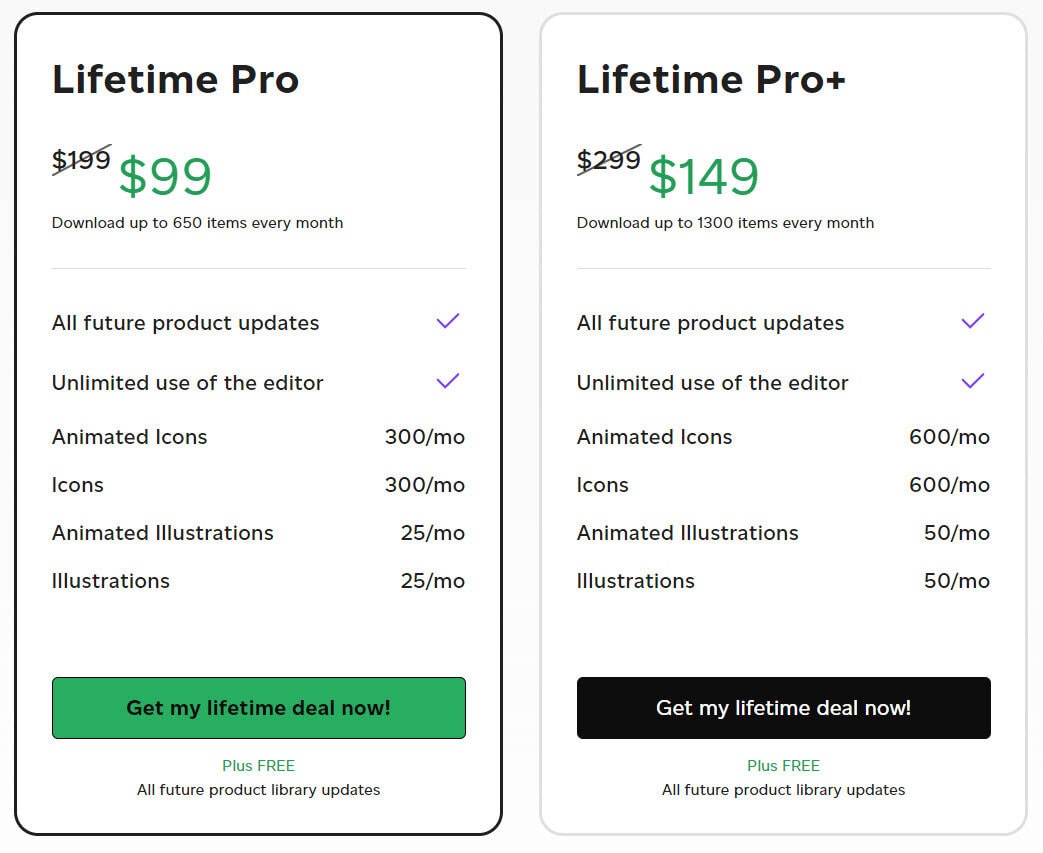Click checkmark for Lifetime Pro future updates
The height and width of the screenshot is (853, 1043).
448,321
